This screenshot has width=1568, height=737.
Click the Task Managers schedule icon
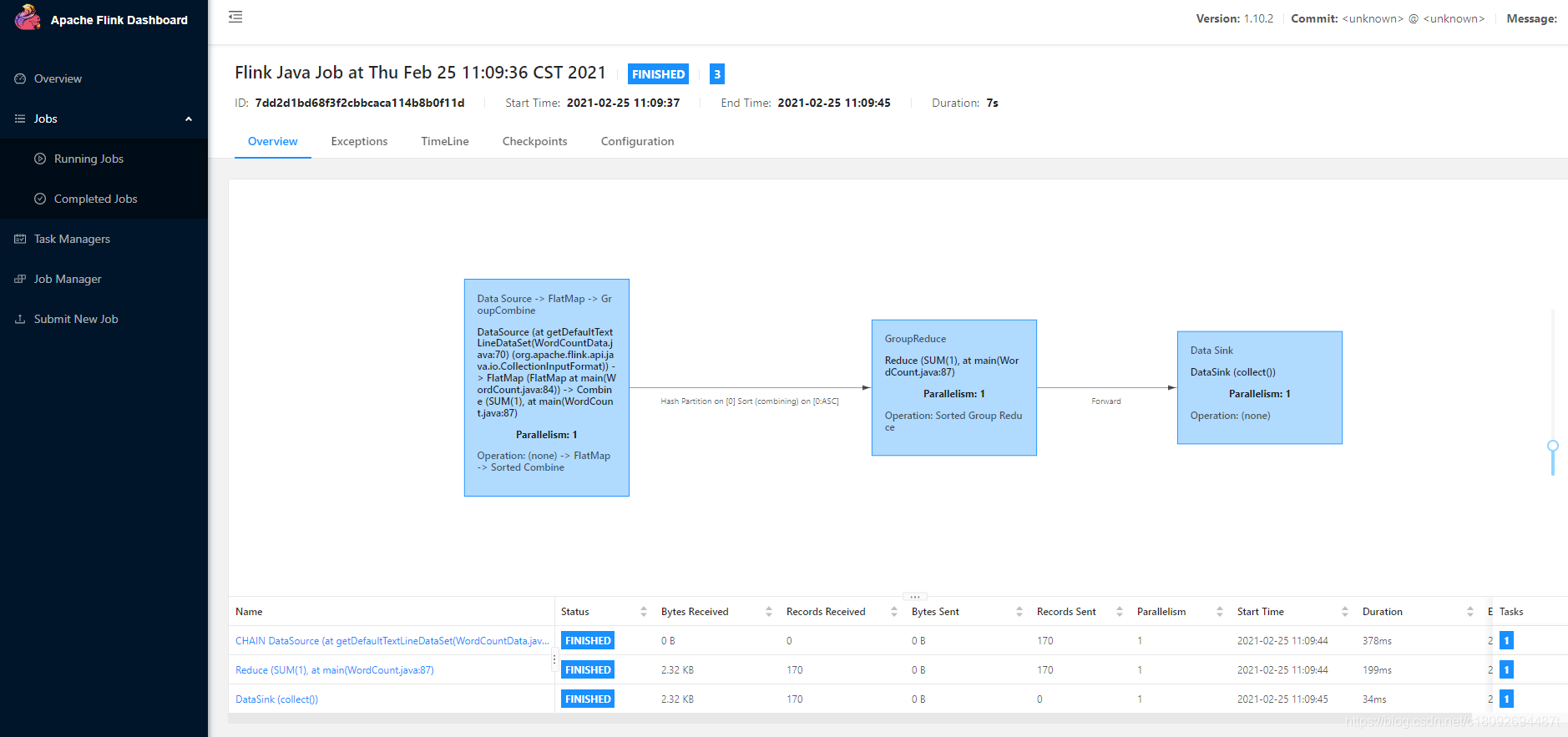pyautogui.click(x=20, y=239)
